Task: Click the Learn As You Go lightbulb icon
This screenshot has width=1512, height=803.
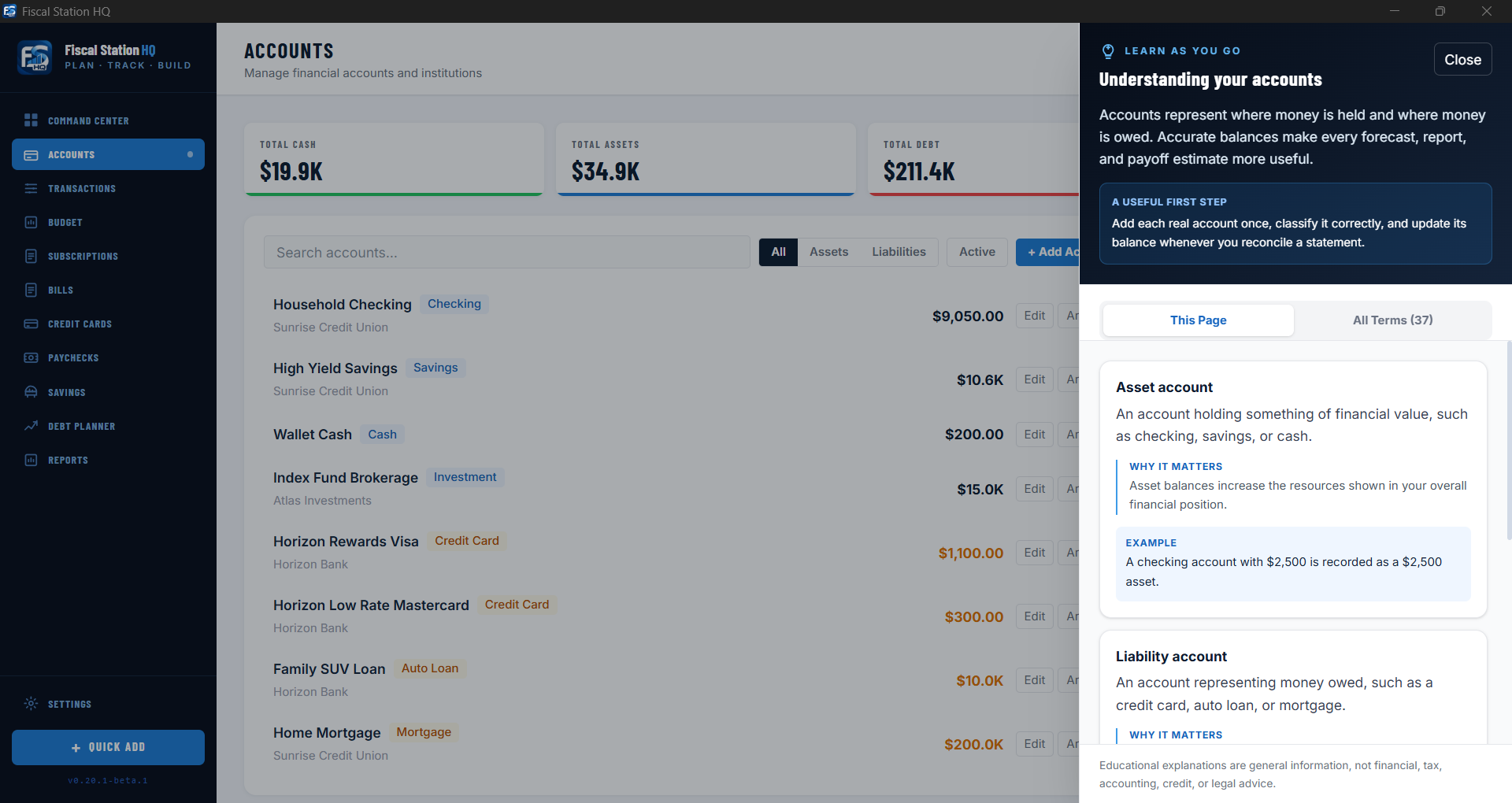Action: 1108,51
